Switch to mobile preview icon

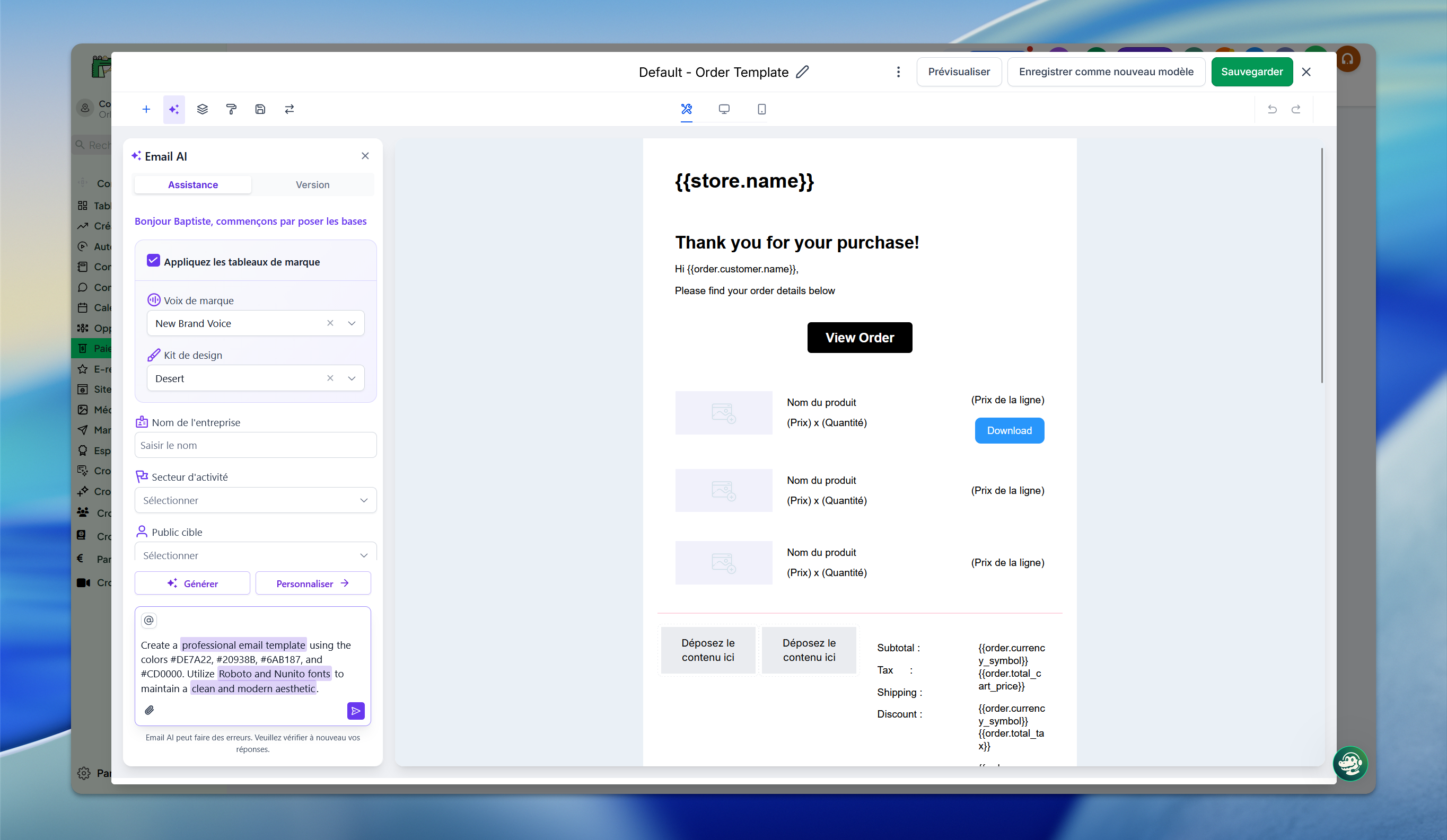[x=761, y=109]
